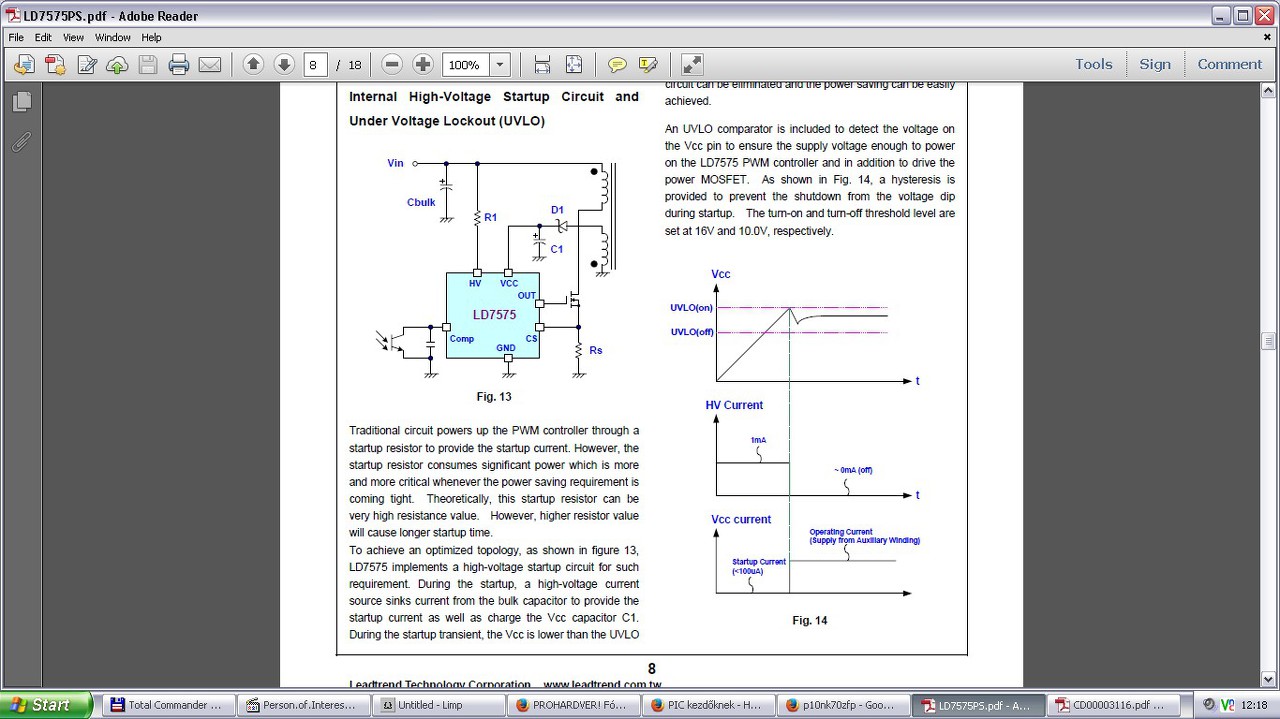Click the Start button
1280x719 pixels.
47,705
